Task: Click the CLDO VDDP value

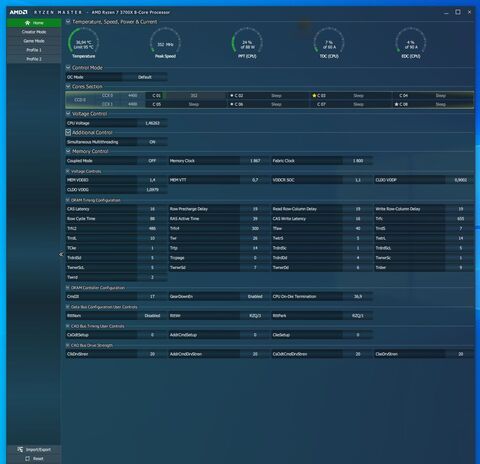Action: pos(460,180)
